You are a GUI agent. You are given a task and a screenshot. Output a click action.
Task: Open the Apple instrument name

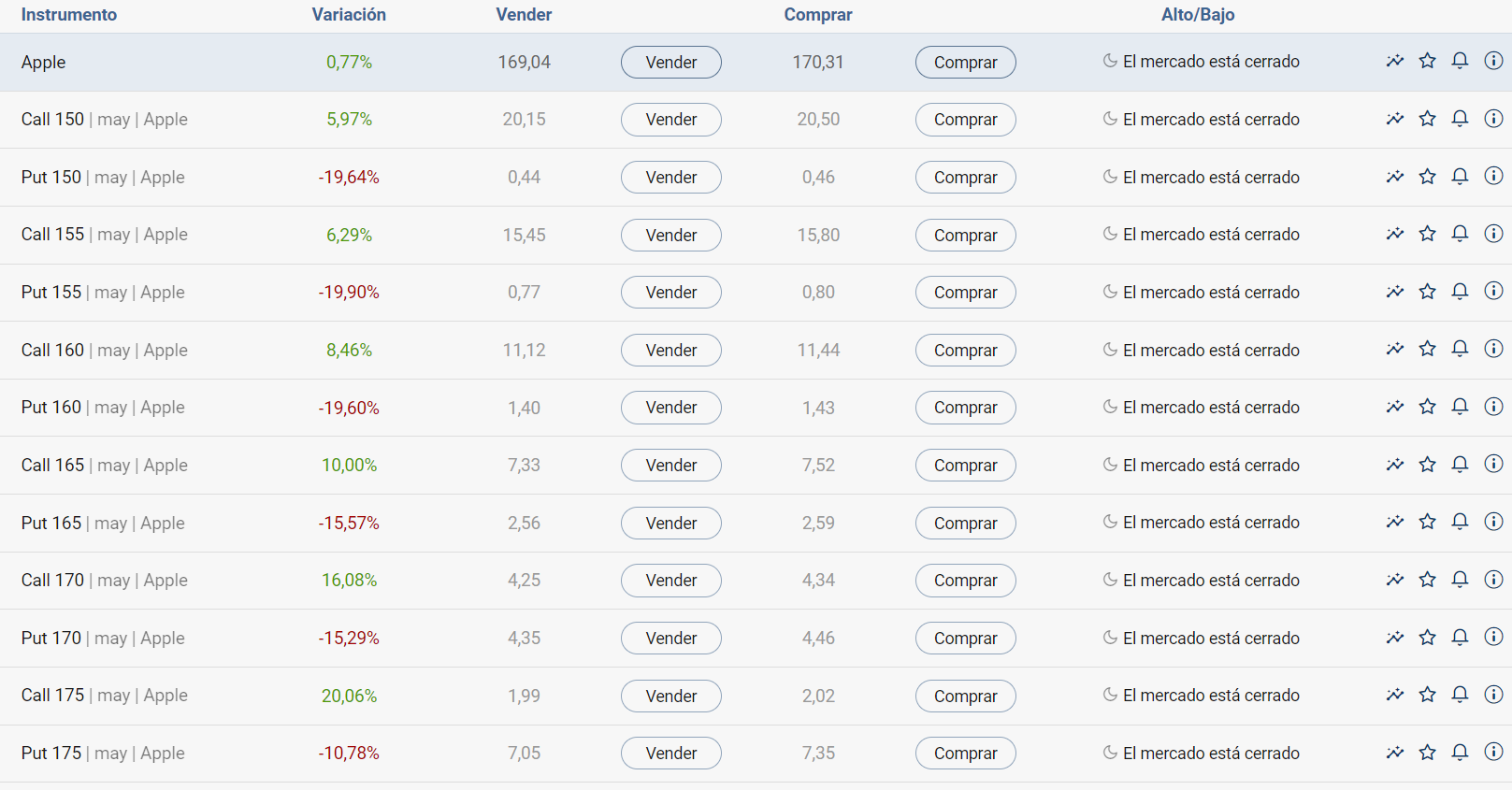coord(43,63)
